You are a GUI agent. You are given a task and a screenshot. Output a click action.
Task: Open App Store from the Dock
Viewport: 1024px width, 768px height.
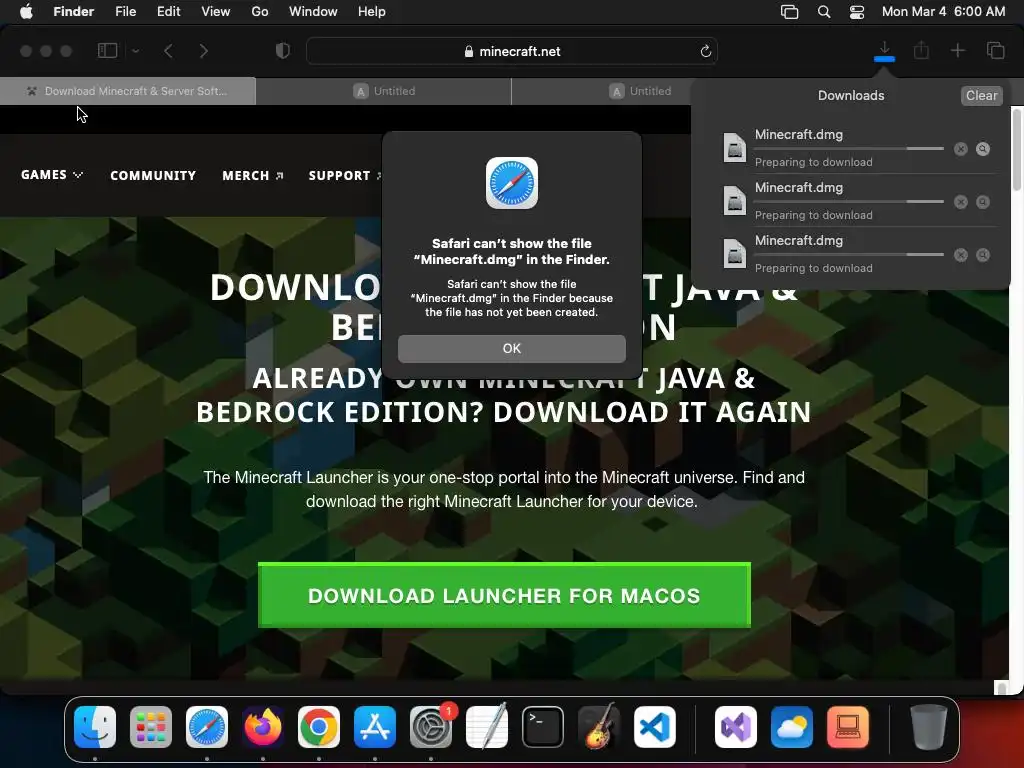click(x=375, y=727)
